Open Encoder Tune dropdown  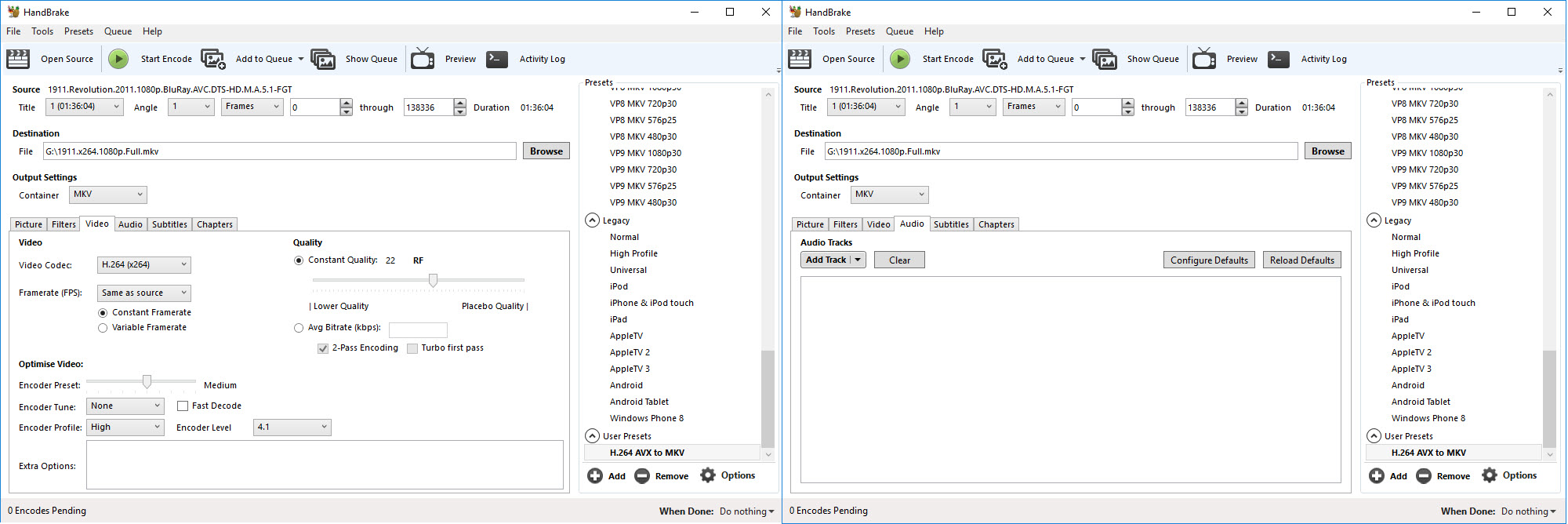pos(125,406)
